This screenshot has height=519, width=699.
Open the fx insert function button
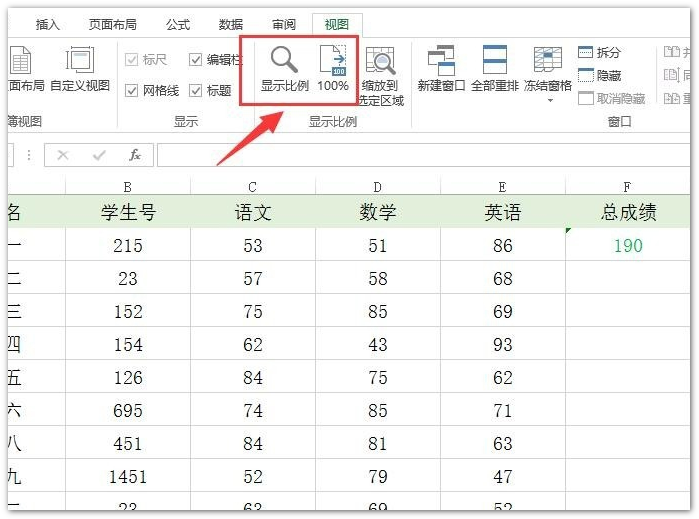coord(135,155)
